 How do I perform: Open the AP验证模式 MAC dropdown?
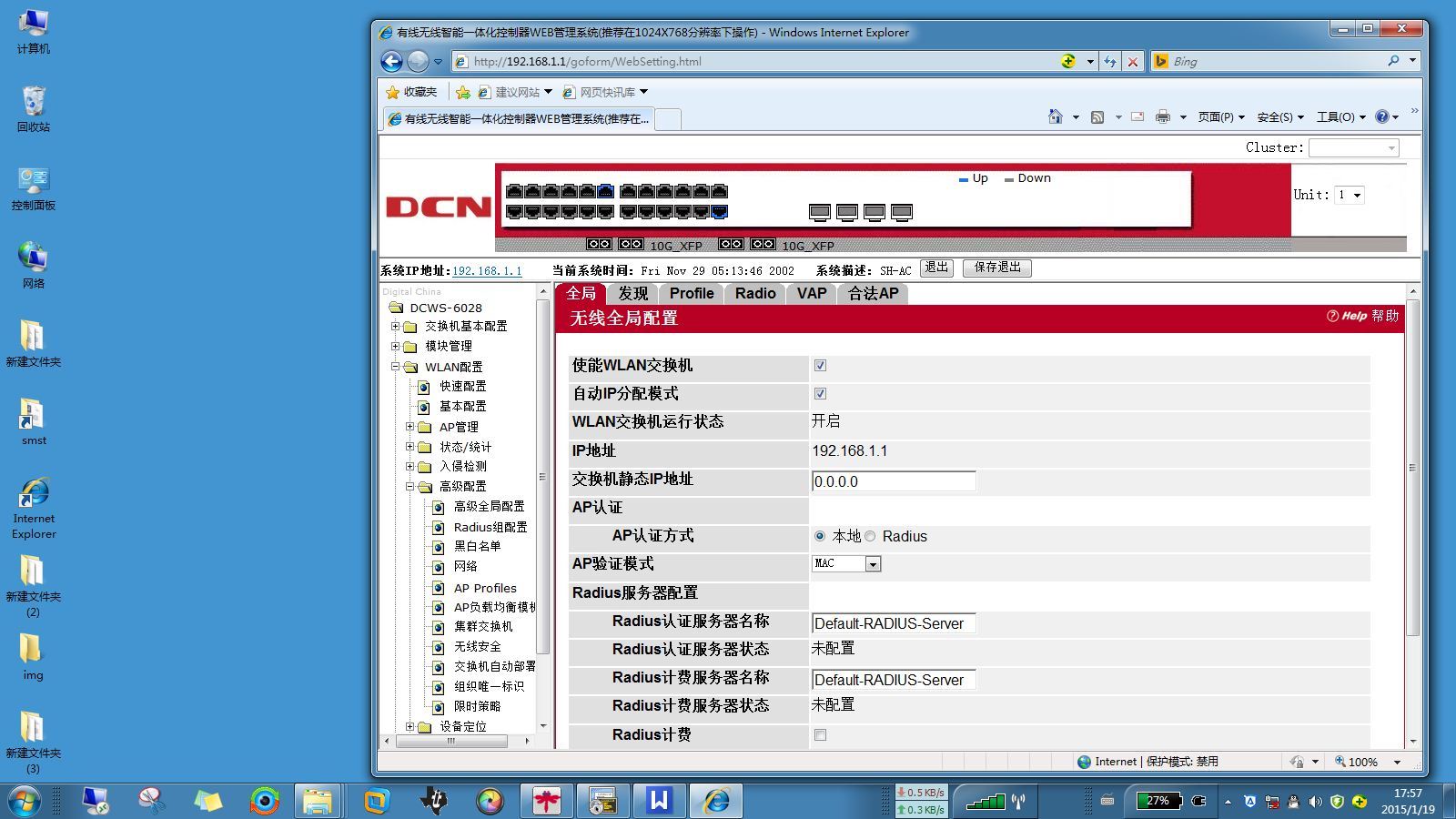tap(846, 564)
